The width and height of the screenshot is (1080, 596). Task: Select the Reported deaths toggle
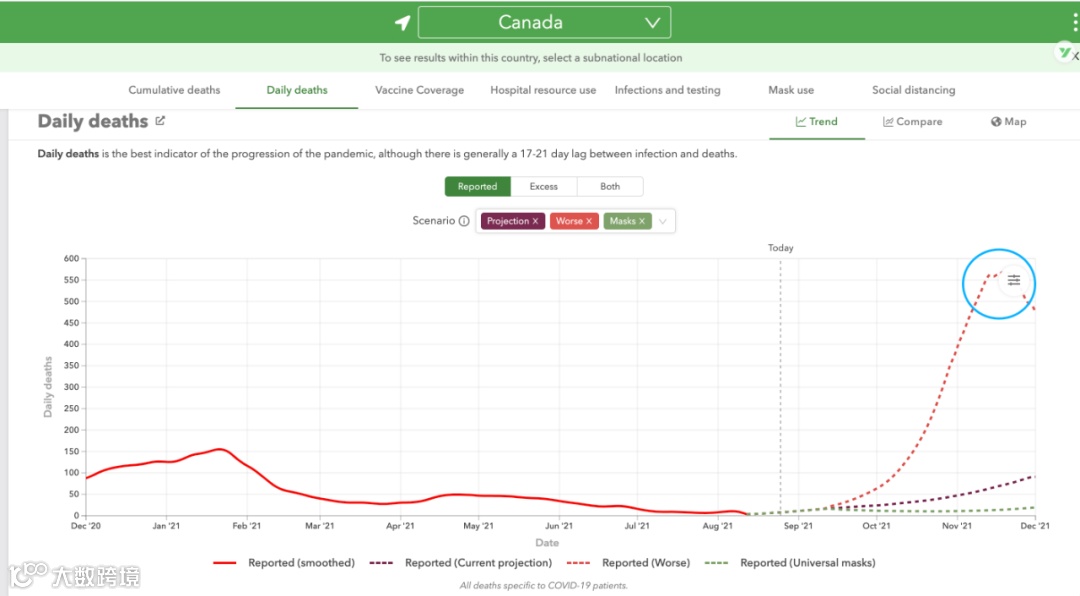477,186
